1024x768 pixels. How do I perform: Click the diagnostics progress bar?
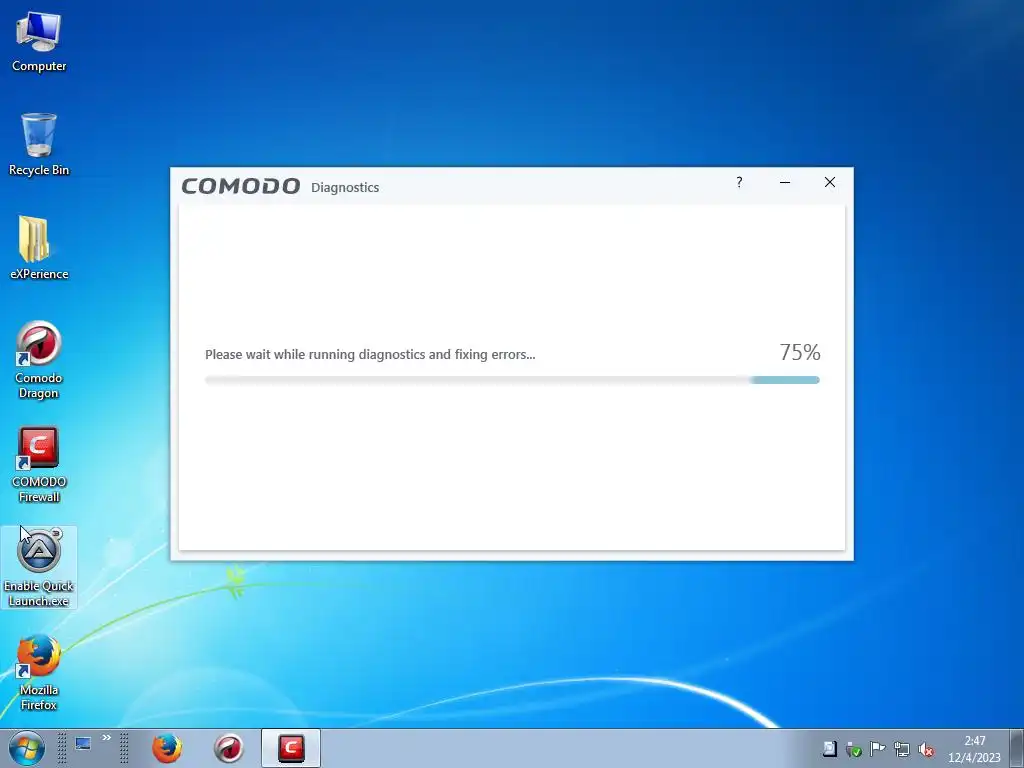(512, 380)
